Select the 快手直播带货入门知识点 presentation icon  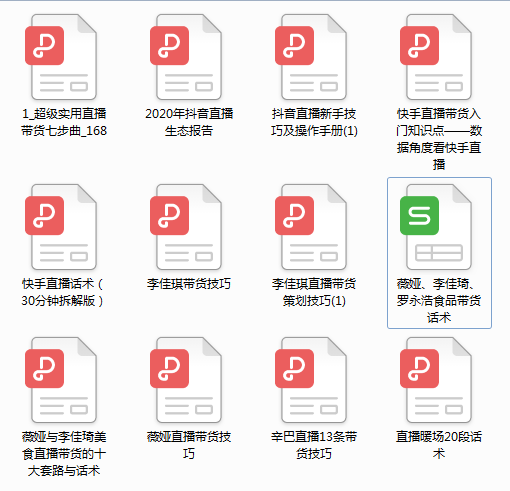436,57
